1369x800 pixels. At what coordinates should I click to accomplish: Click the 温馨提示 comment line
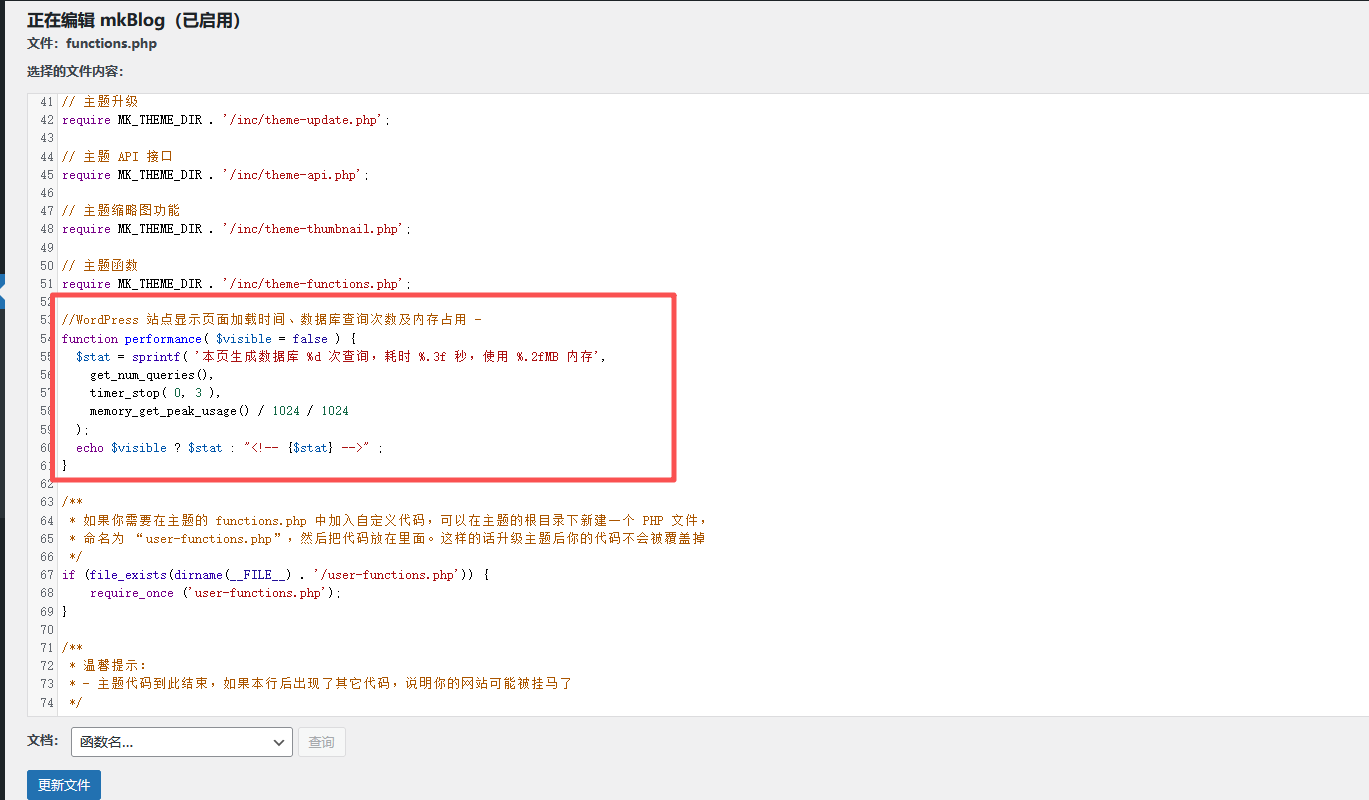[112, 666]
